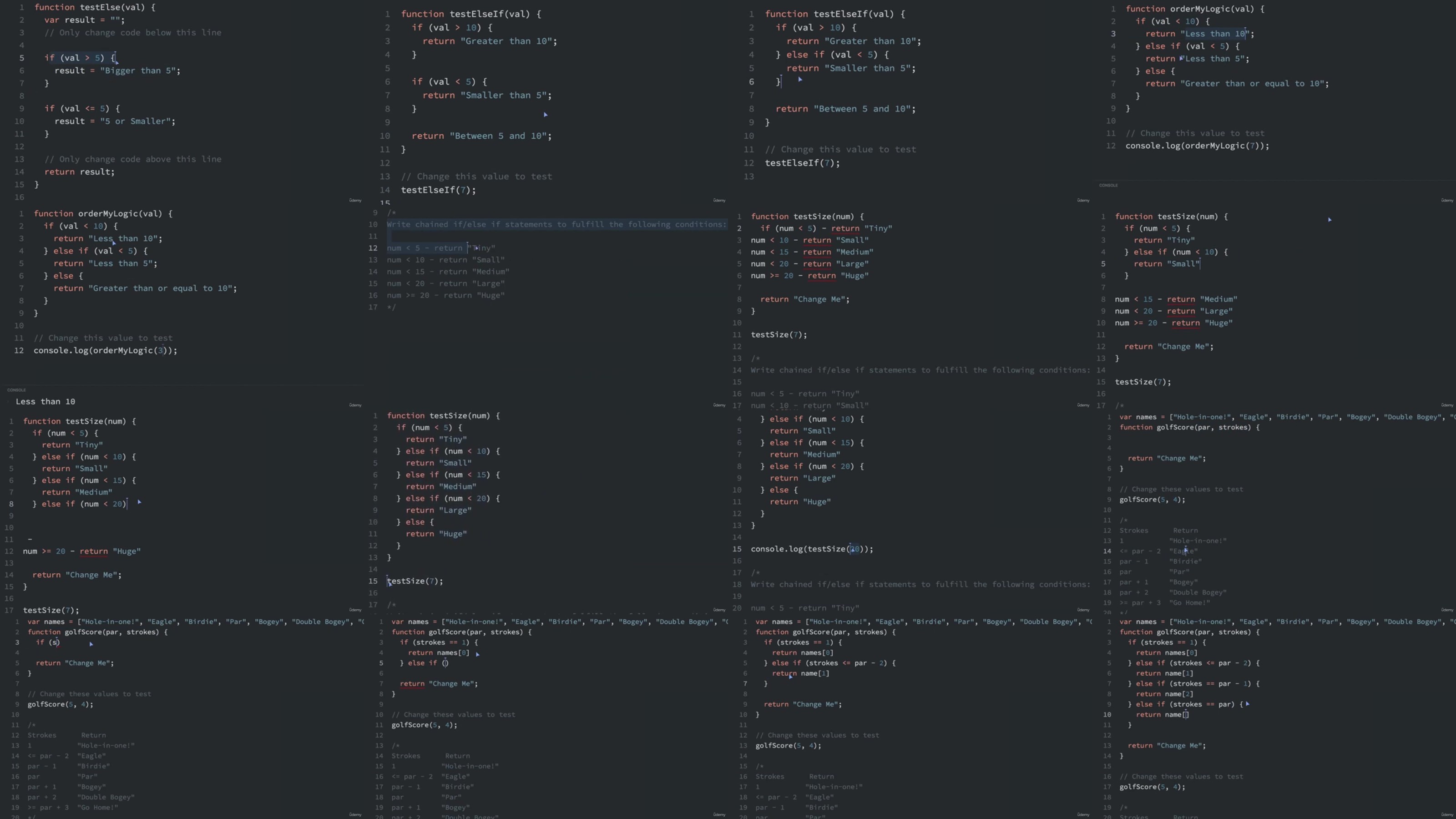Click the 'result = "5 or Smaller";' line

pos(115,121)
